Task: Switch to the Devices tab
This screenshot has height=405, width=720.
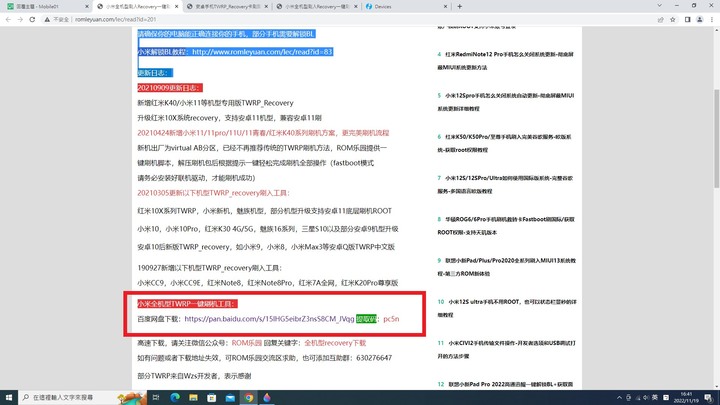Action: pos(406,6)
